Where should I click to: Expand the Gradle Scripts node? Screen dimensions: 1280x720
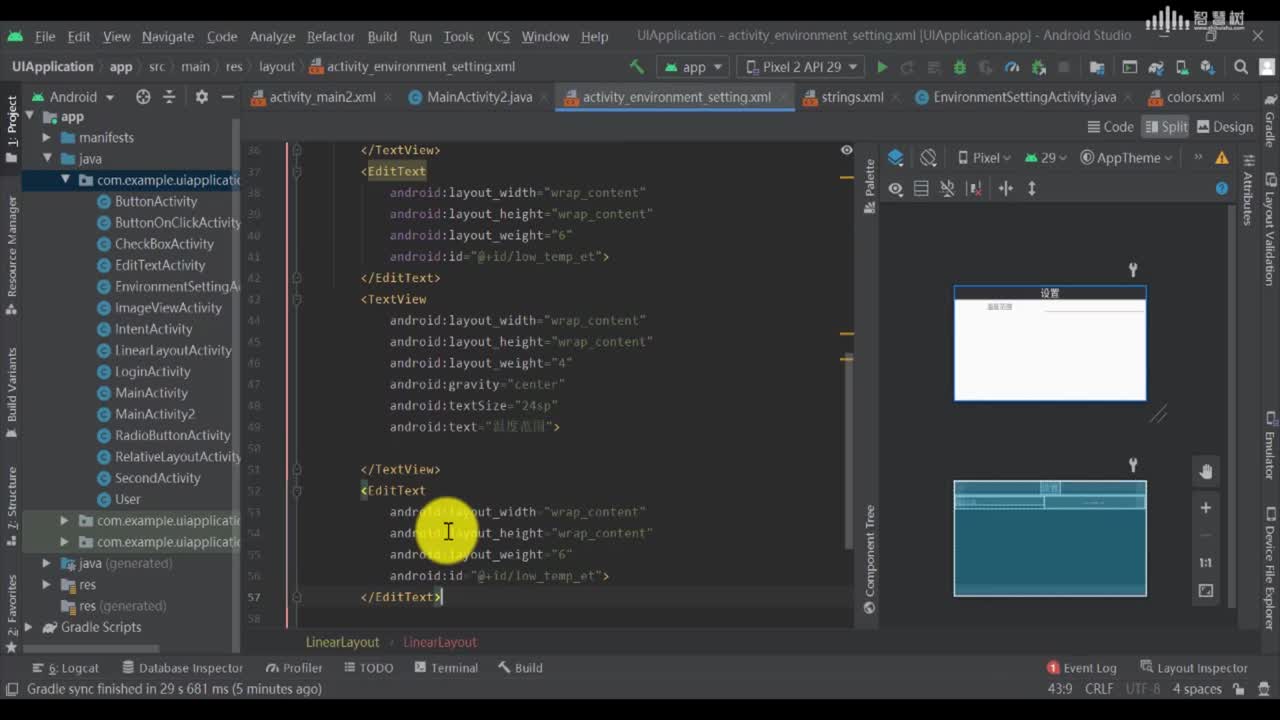coord(28,628)
